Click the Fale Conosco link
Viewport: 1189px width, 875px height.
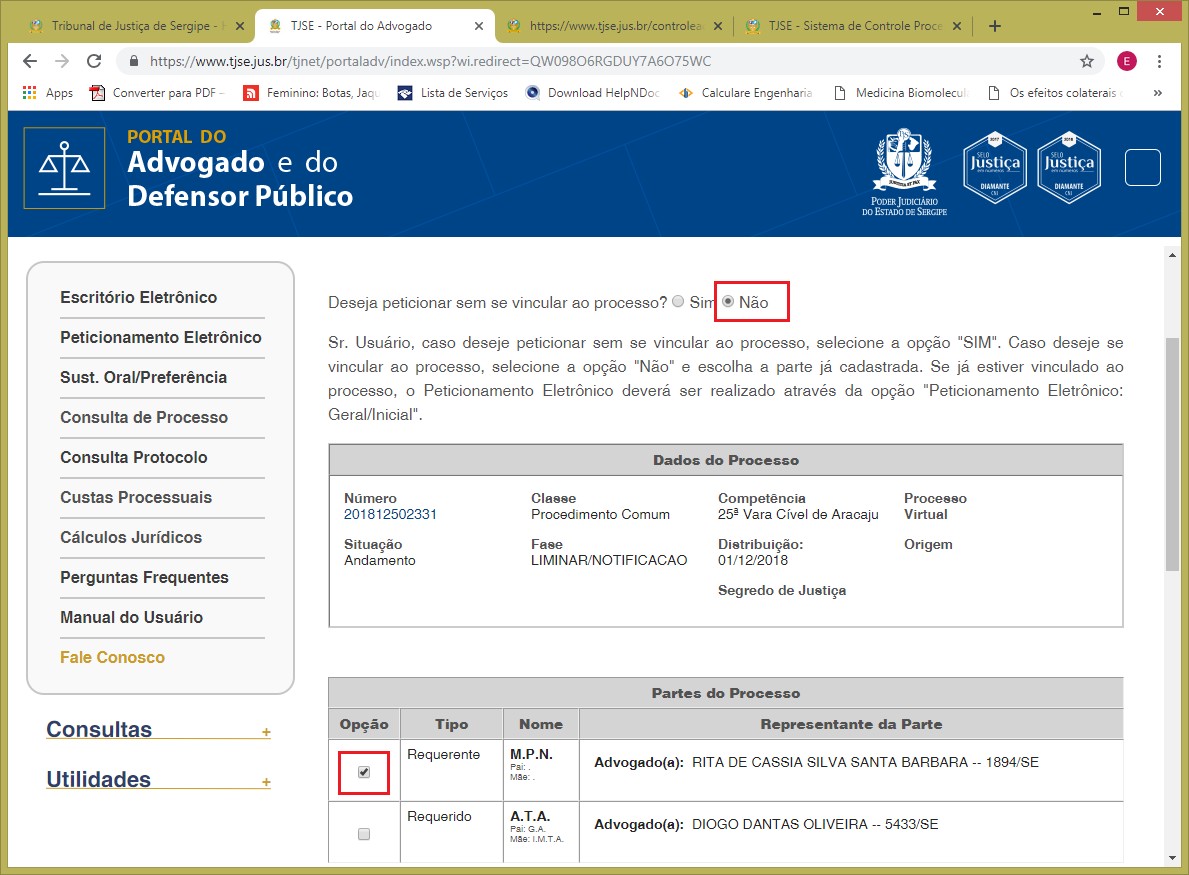(x=112, y=657)
